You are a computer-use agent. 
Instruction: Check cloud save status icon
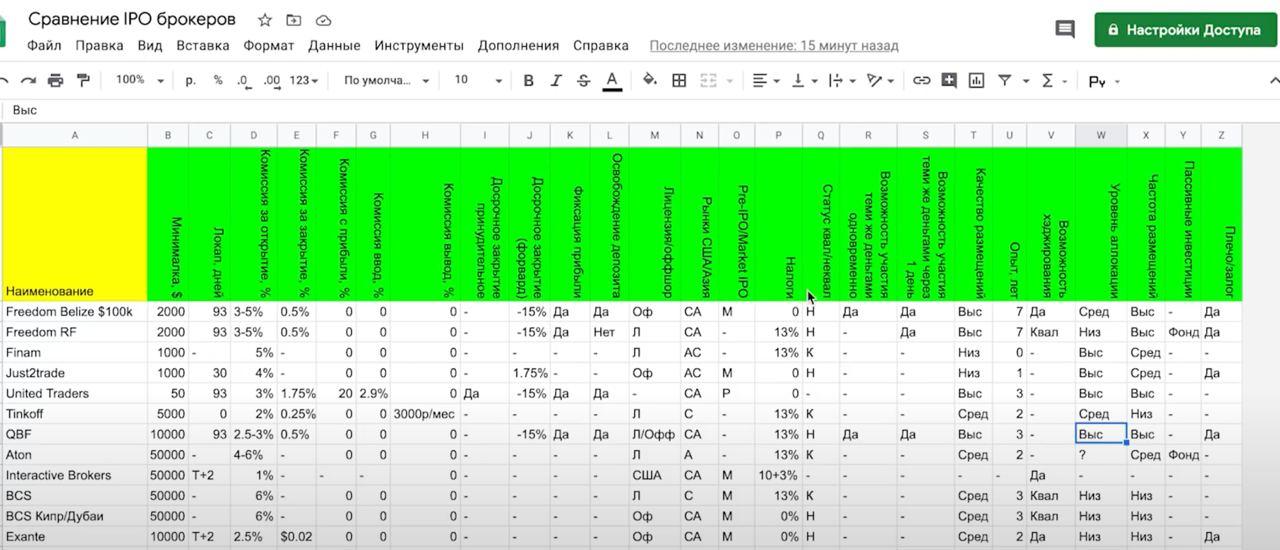pos(323,20)
